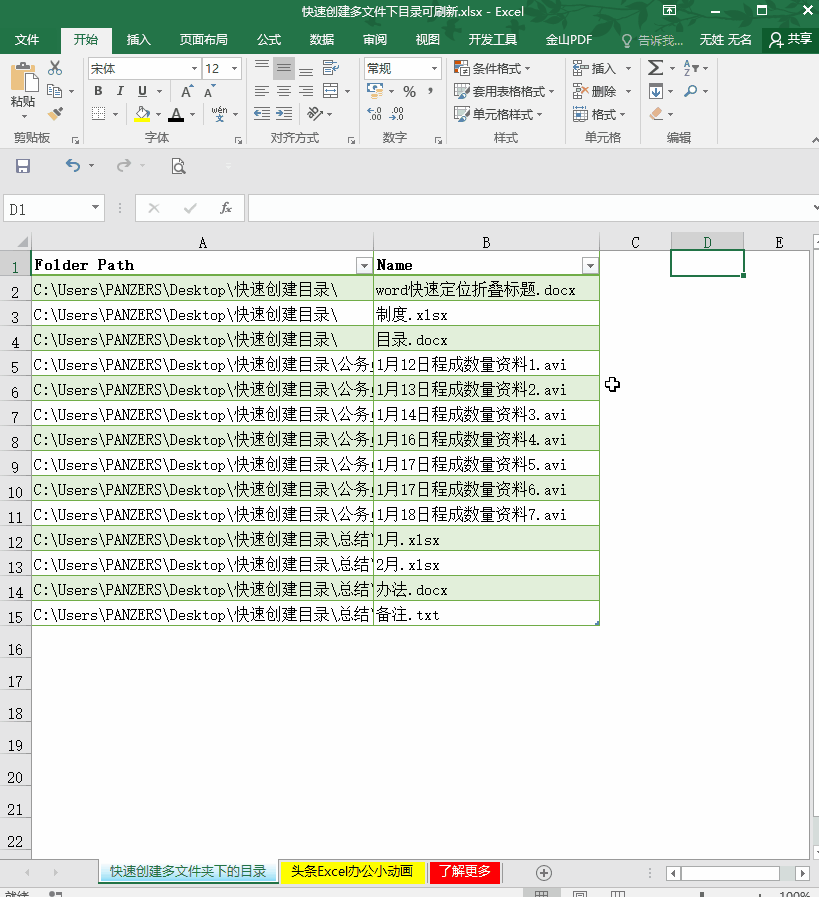Open Folder Path filter dropdown
Viewport: 819px width, 897px height.
click(364, 265)
